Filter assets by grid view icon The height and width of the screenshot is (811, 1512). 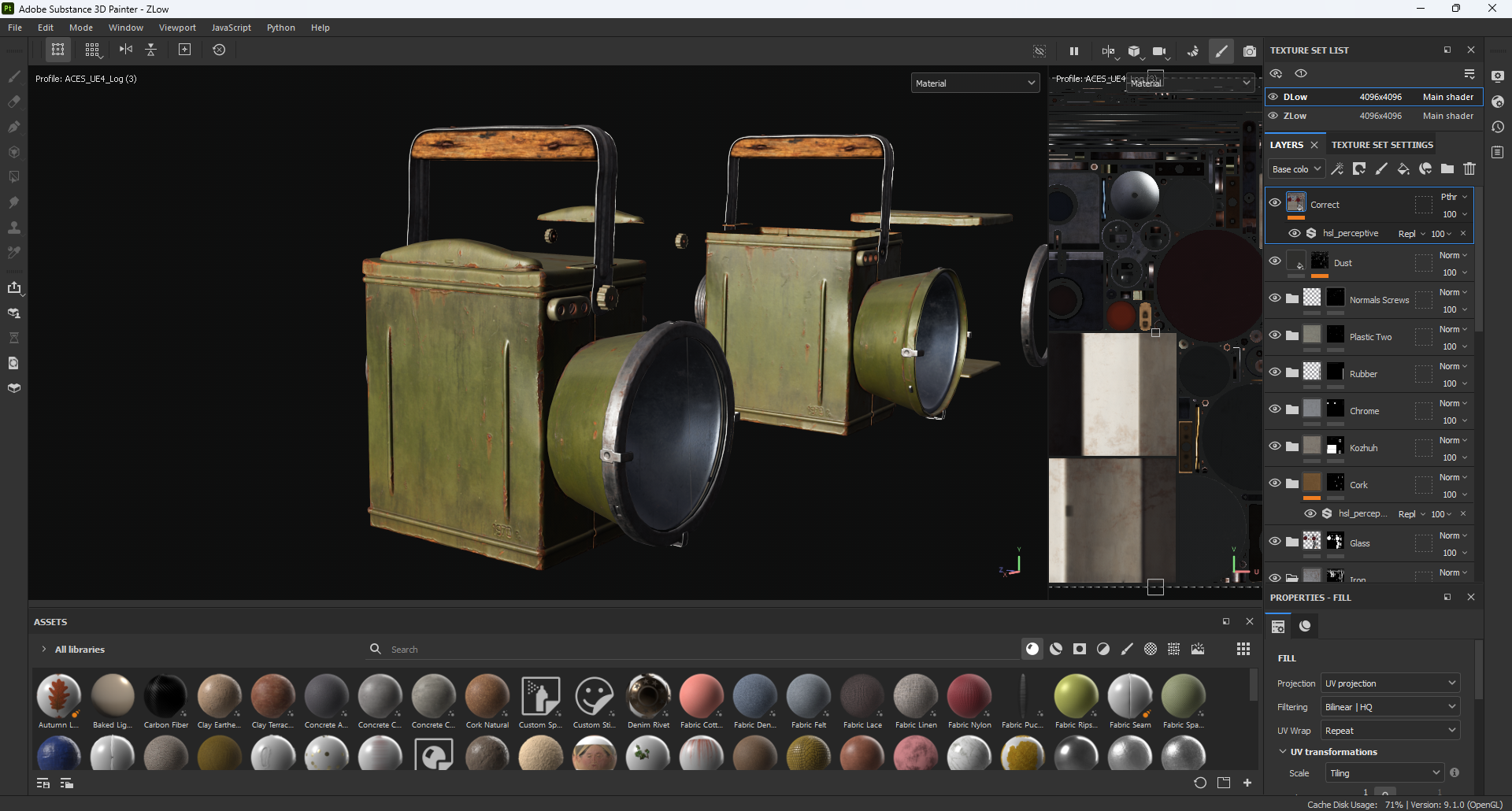[x=1243, y=649]
